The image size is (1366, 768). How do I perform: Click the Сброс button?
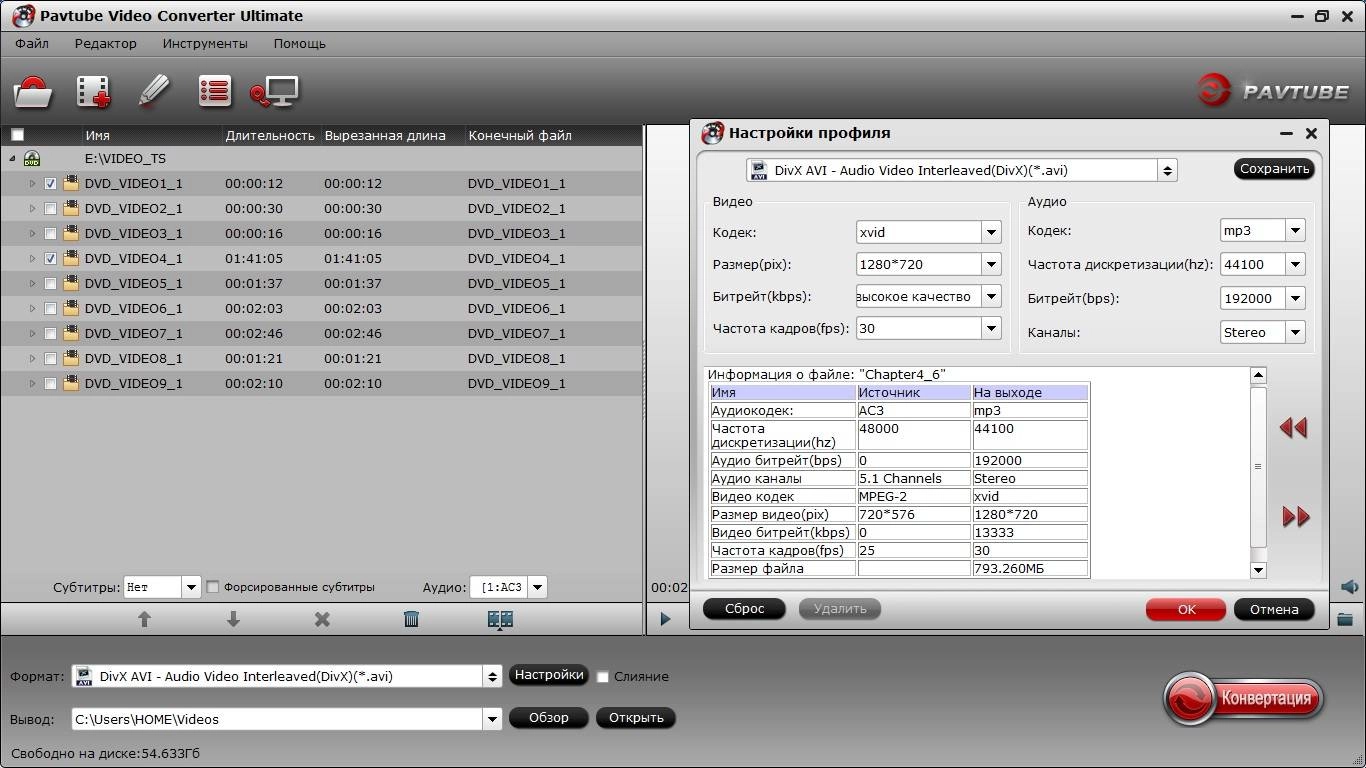pos(744,609)
